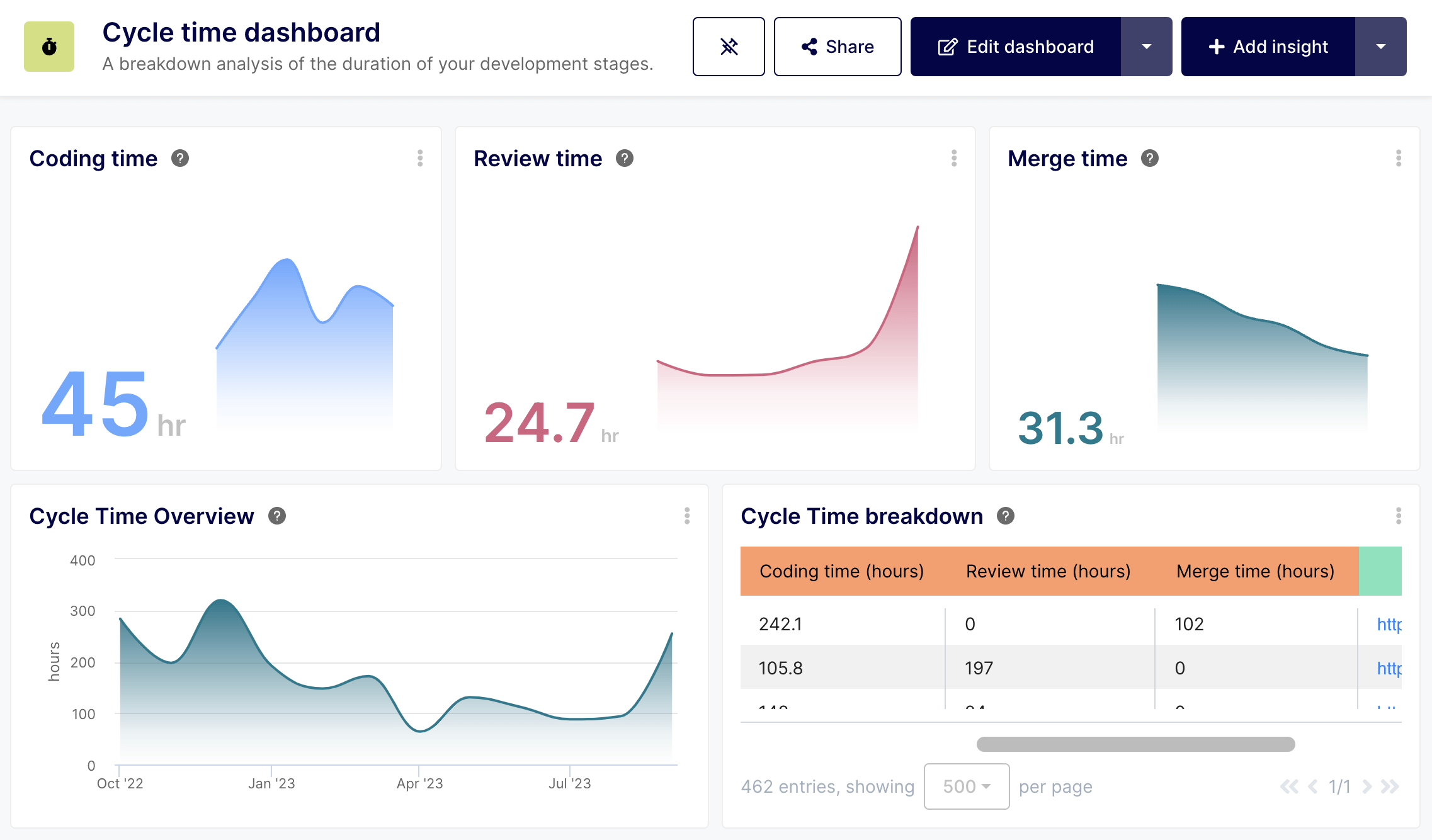Open the Cycle Time breakdown options menu

coord(1399,516)
